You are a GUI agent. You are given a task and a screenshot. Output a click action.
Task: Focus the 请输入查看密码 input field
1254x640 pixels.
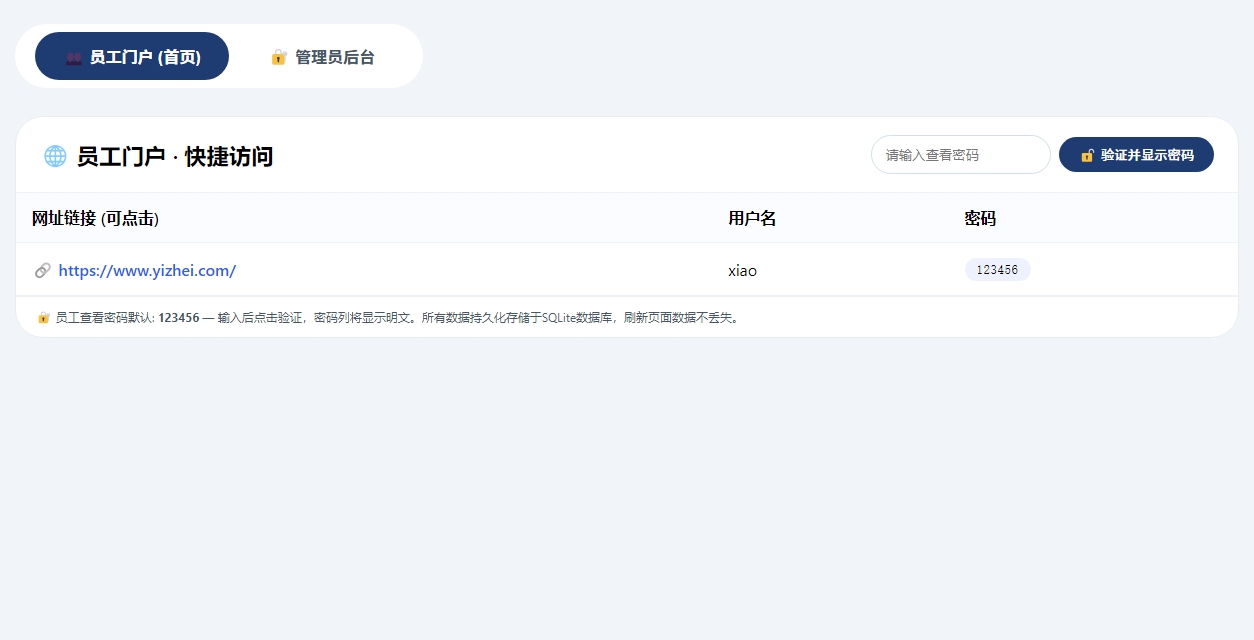click(x=961, y=155)
